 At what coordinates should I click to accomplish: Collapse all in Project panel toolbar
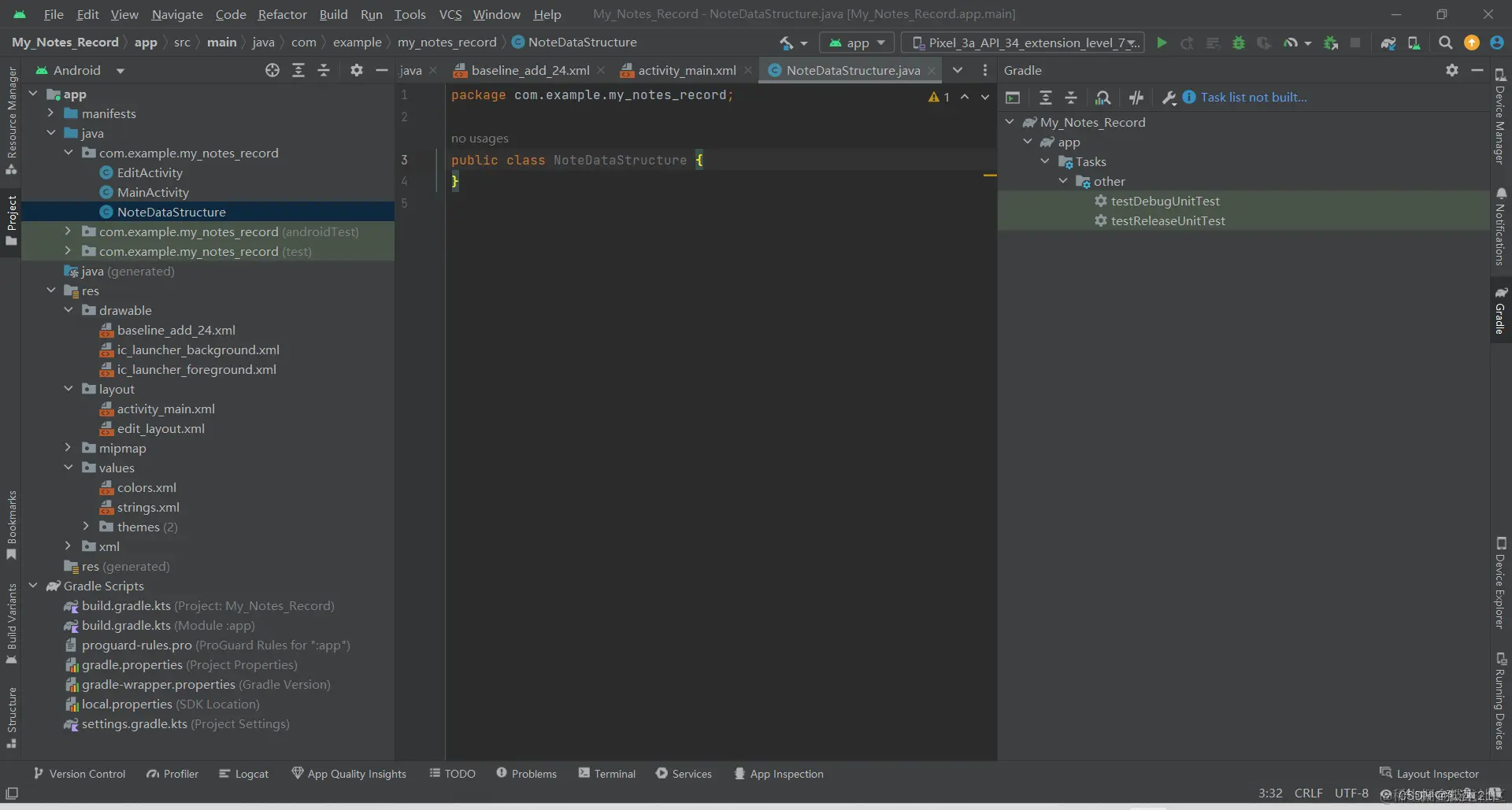pyautogui.click(x=324, y=70)
